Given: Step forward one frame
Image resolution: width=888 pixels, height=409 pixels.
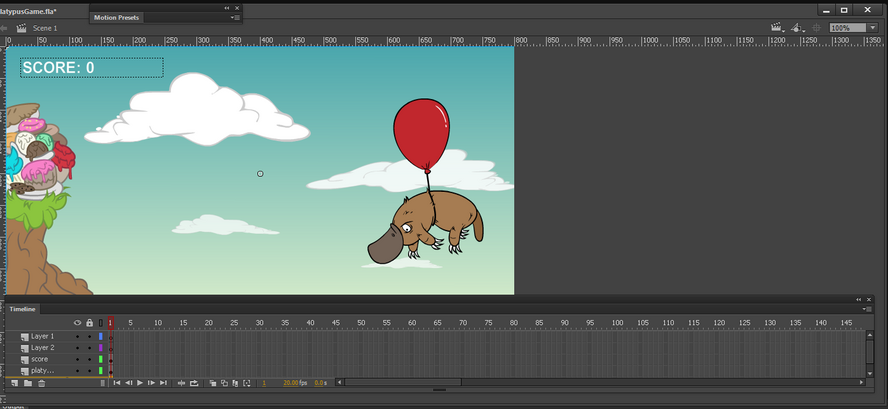Looking at the screenshot, I should pyautogui.click(x=151, y=383).
